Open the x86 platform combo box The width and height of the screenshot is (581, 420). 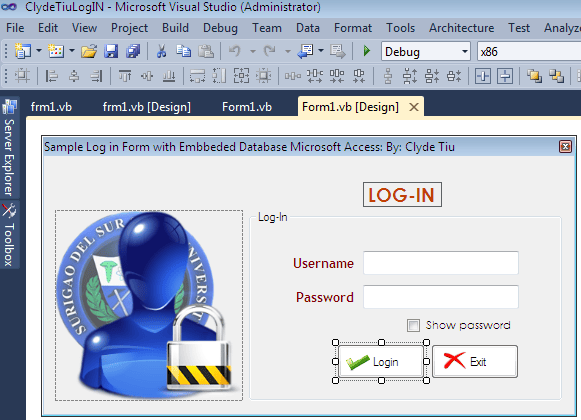click(x=529, y=51)
